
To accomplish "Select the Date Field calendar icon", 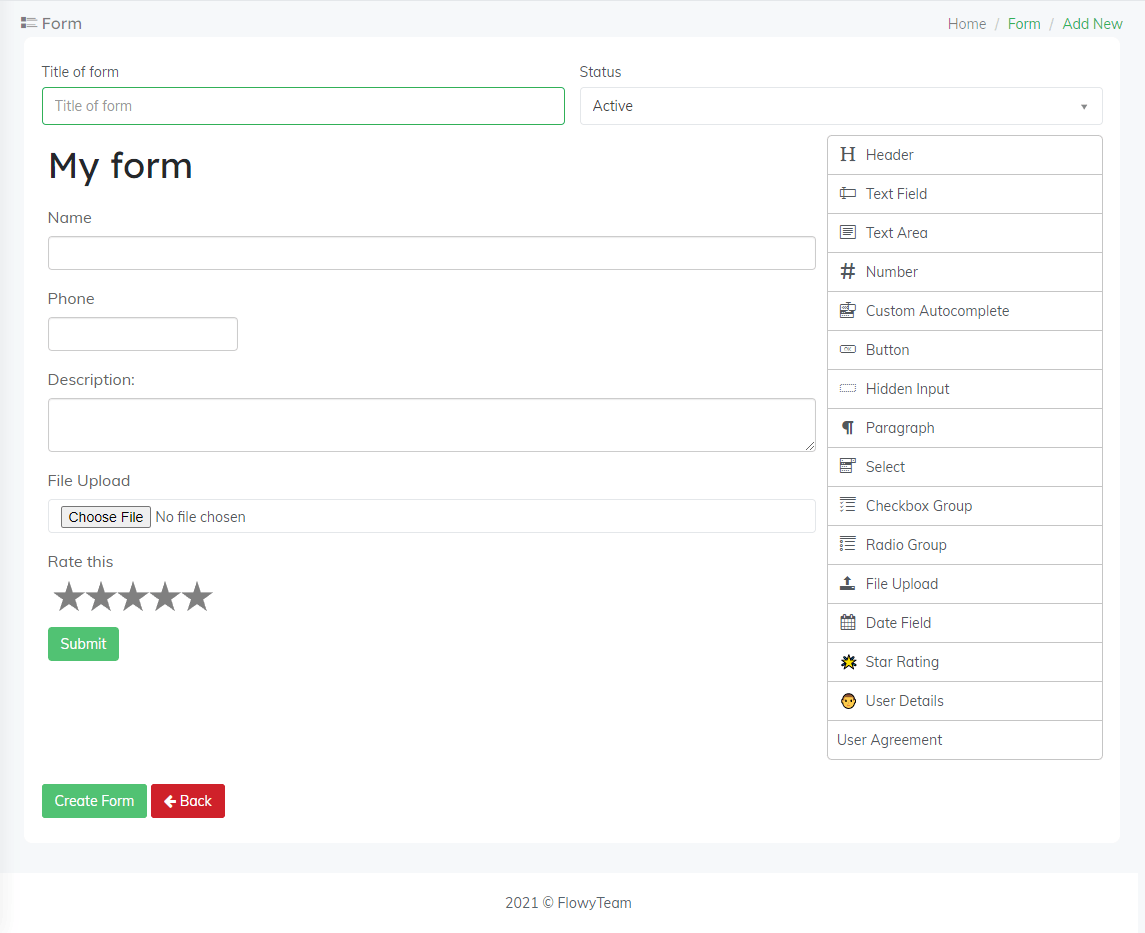I will pos(848,623).
